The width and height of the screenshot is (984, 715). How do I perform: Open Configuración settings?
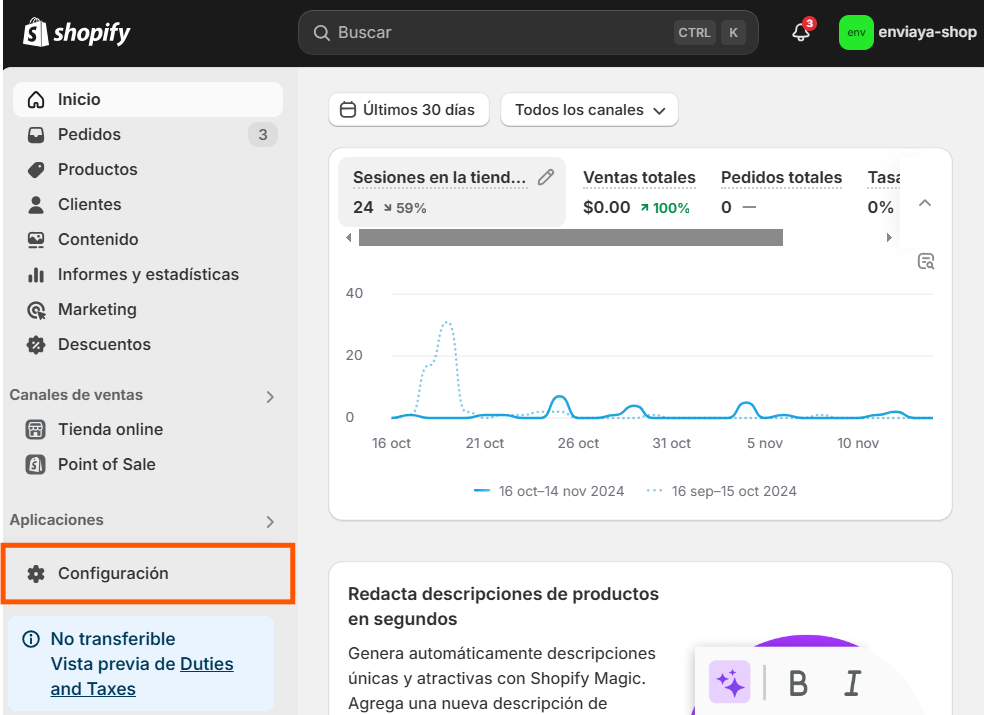[148, 574]
